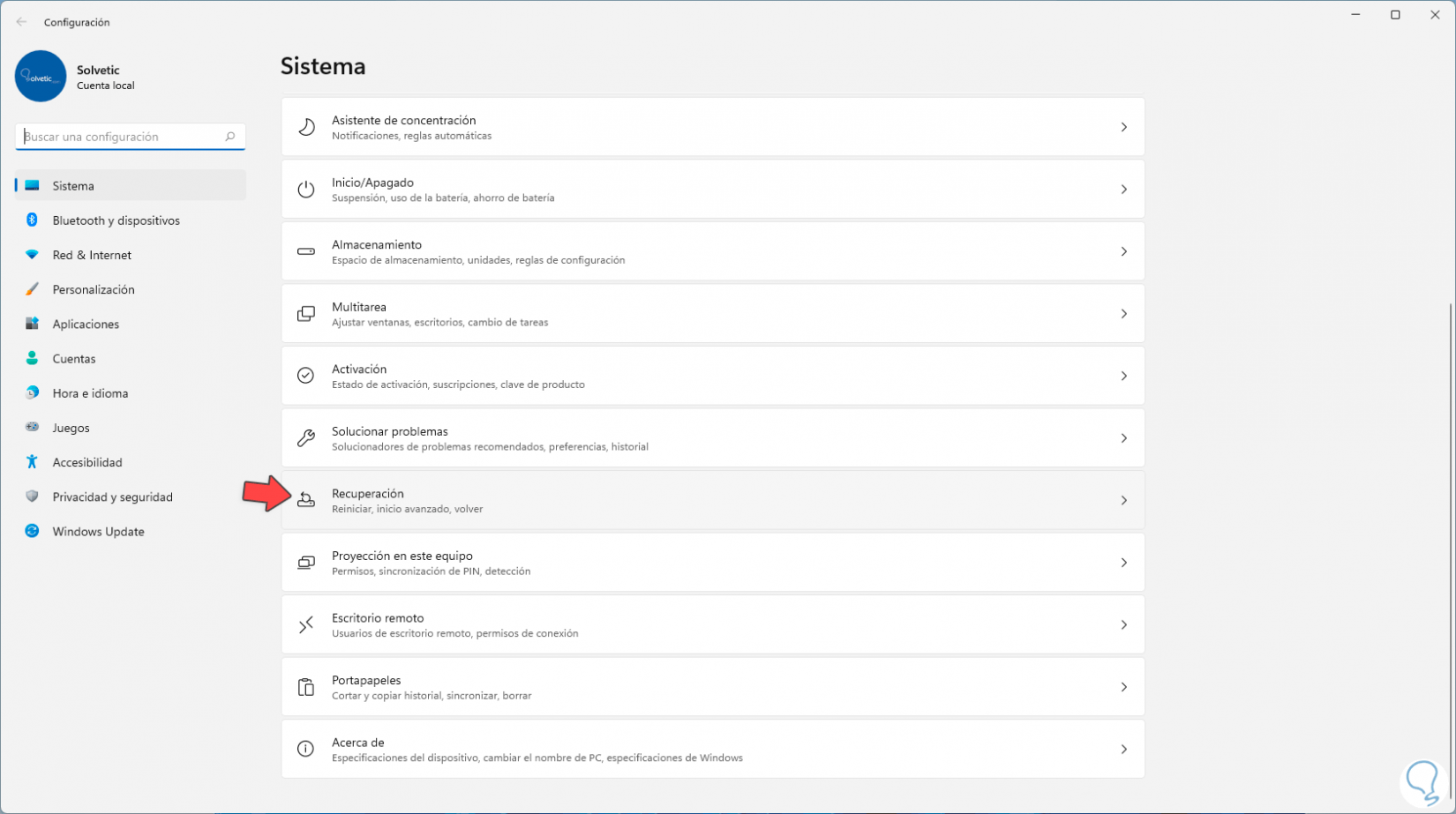Go to Windows Update section
Viewport: 1456px width, 814px height.
tap(98, 532)
